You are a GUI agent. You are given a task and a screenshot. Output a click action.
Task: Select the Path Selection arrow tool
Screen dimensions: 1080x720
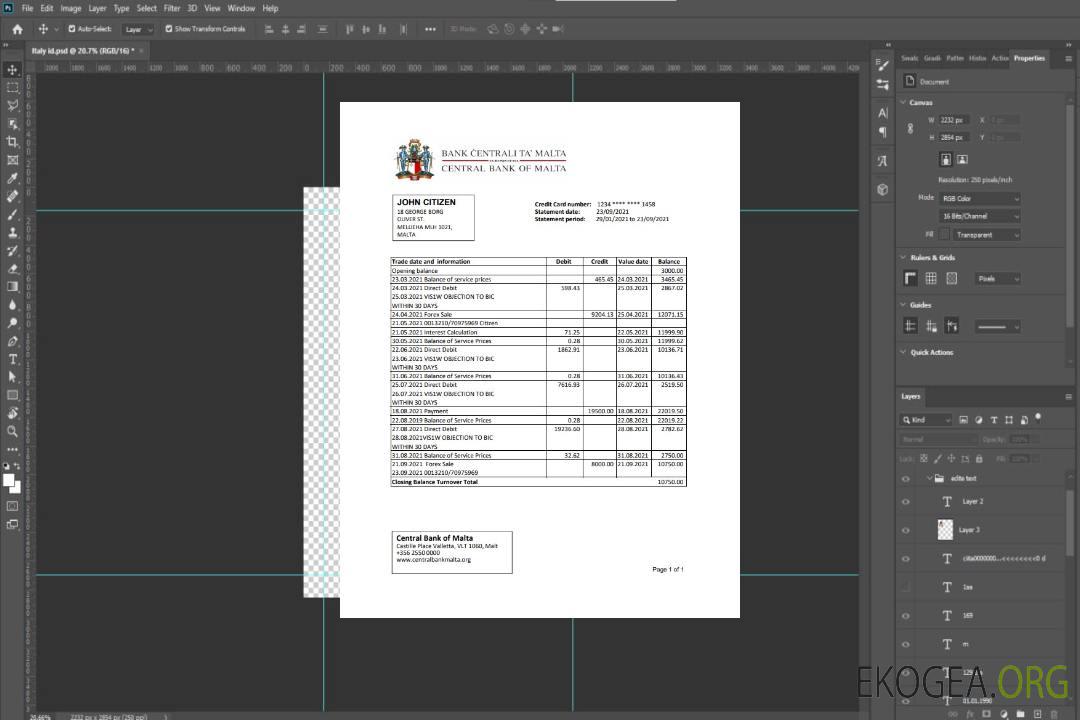(12, 377)
